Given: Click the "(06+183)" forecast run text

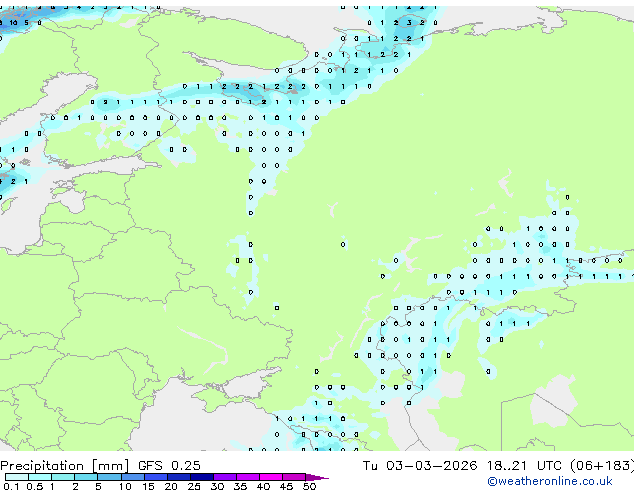Looking at the screenshot, I should [x=602, y=466].
